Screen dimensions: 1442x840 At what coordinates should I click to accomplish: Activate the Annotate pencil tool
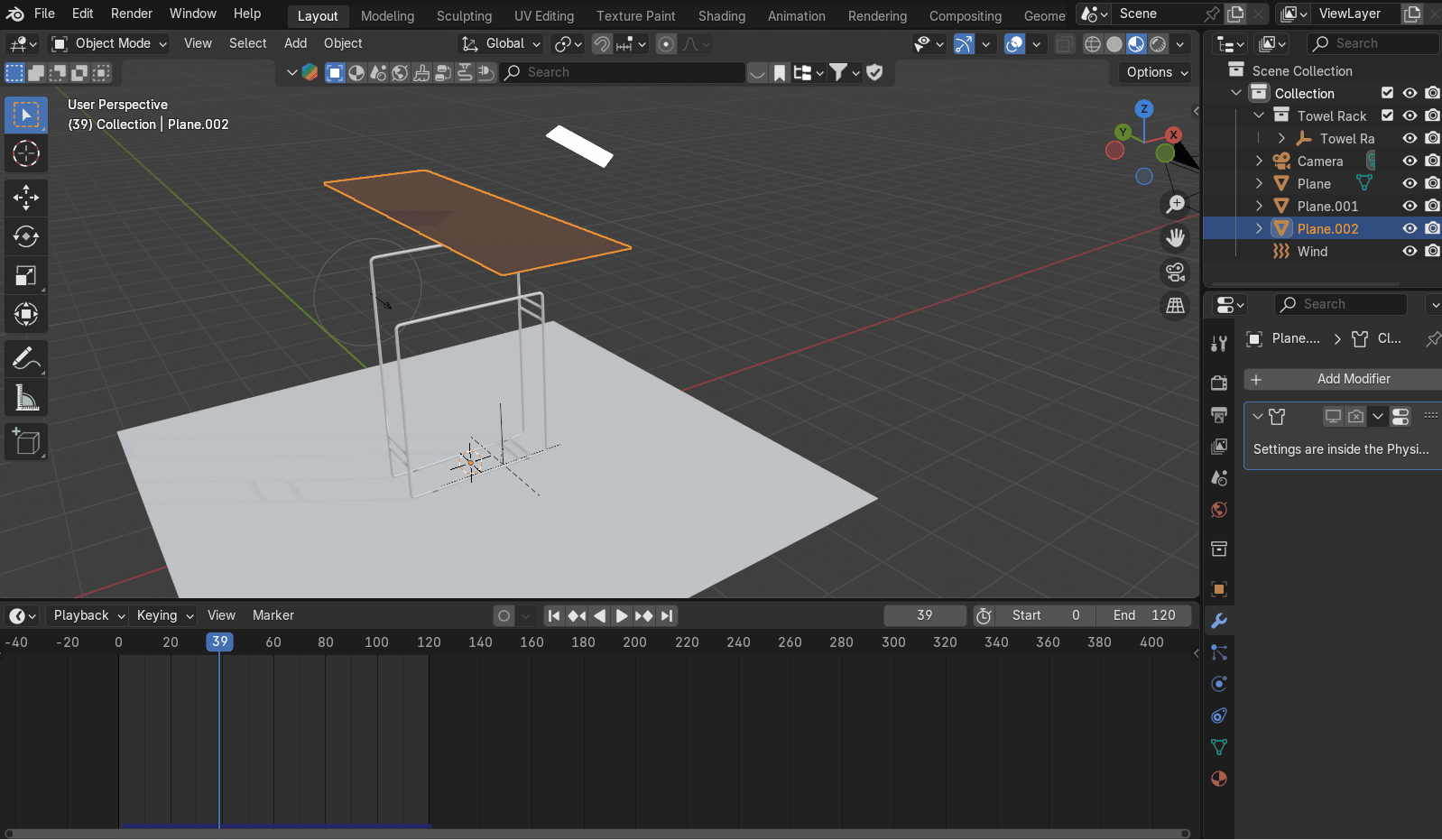[x=25, y=359]
